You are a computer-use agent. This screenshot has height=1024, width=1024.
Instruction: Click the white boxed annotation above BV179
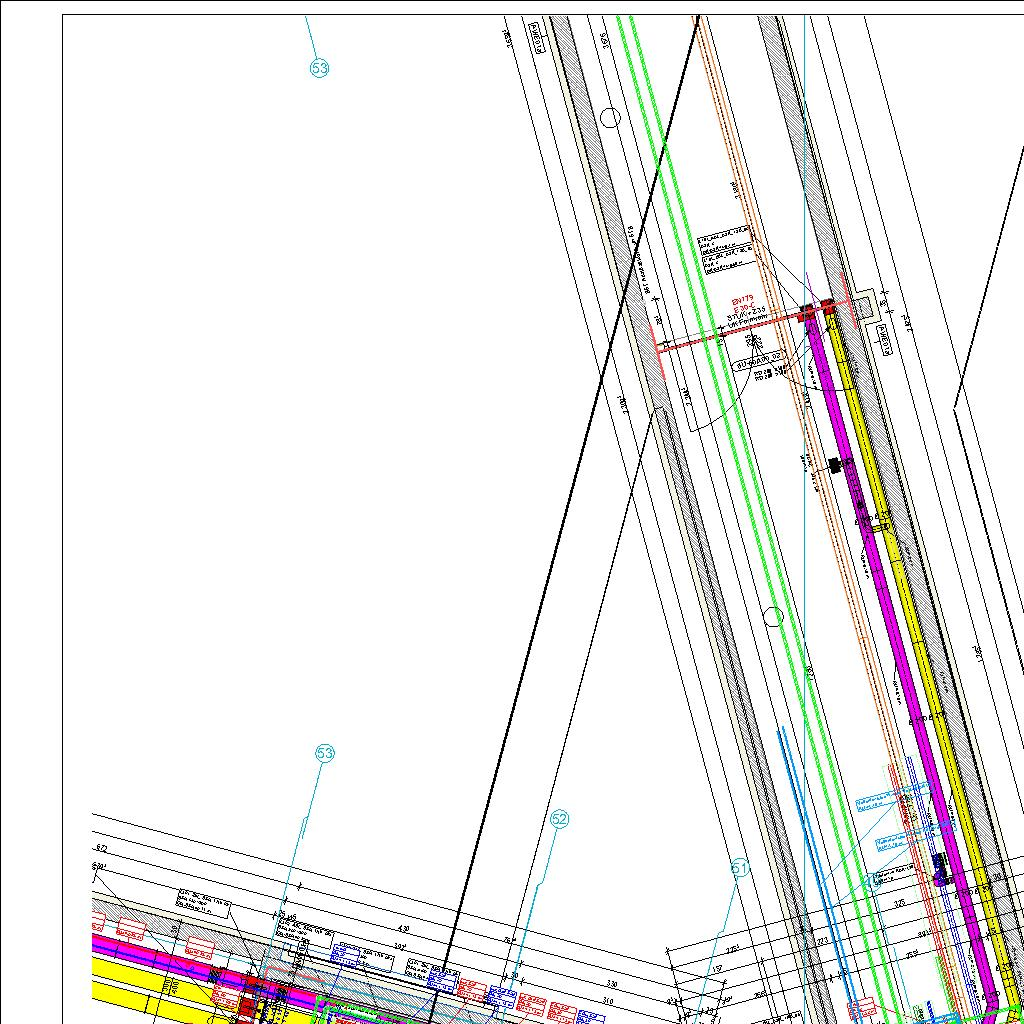(724, 256)
